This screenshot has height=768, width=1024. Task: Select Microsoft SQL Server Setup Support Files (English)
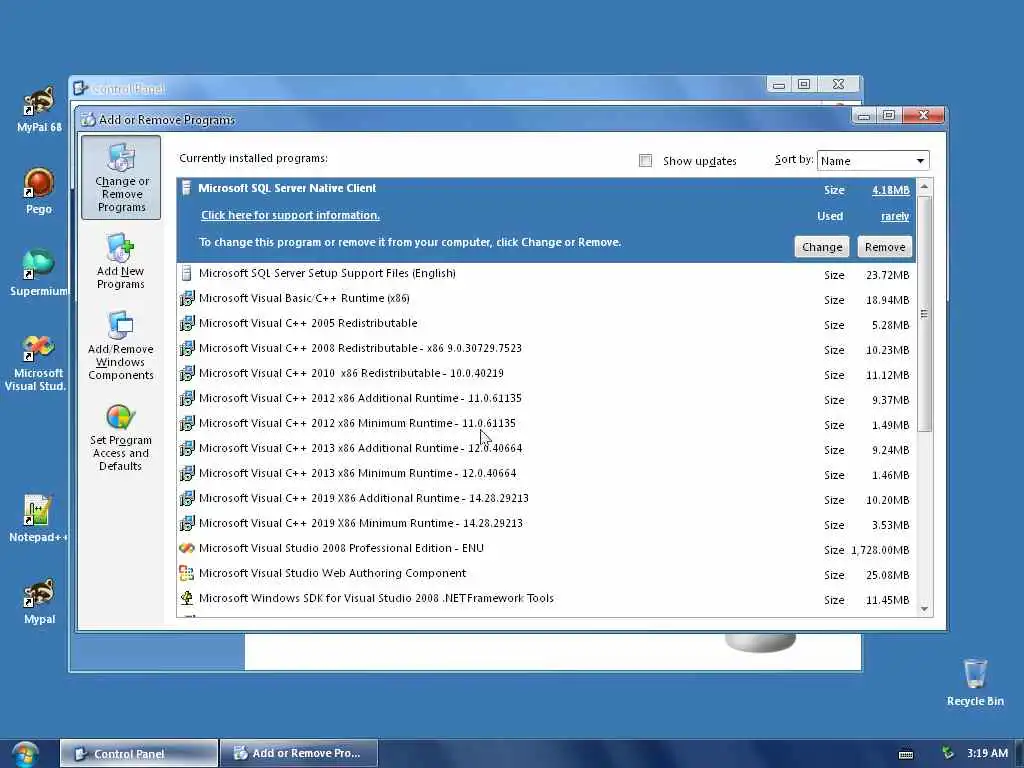click(546, 274)
